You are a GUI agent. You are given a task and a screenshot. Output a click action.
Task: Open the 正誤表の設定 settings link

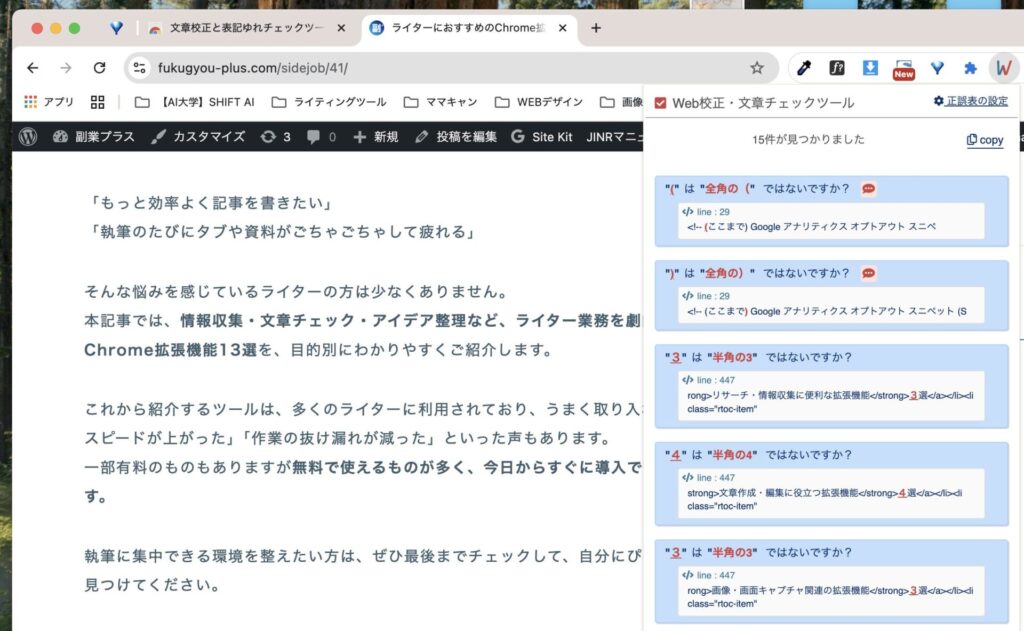tap(970, 101)
